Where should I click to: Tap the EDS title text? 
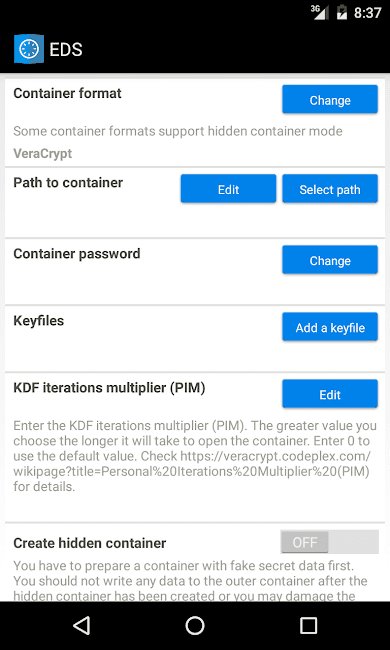pyautogui.click(x=65, y=50)
